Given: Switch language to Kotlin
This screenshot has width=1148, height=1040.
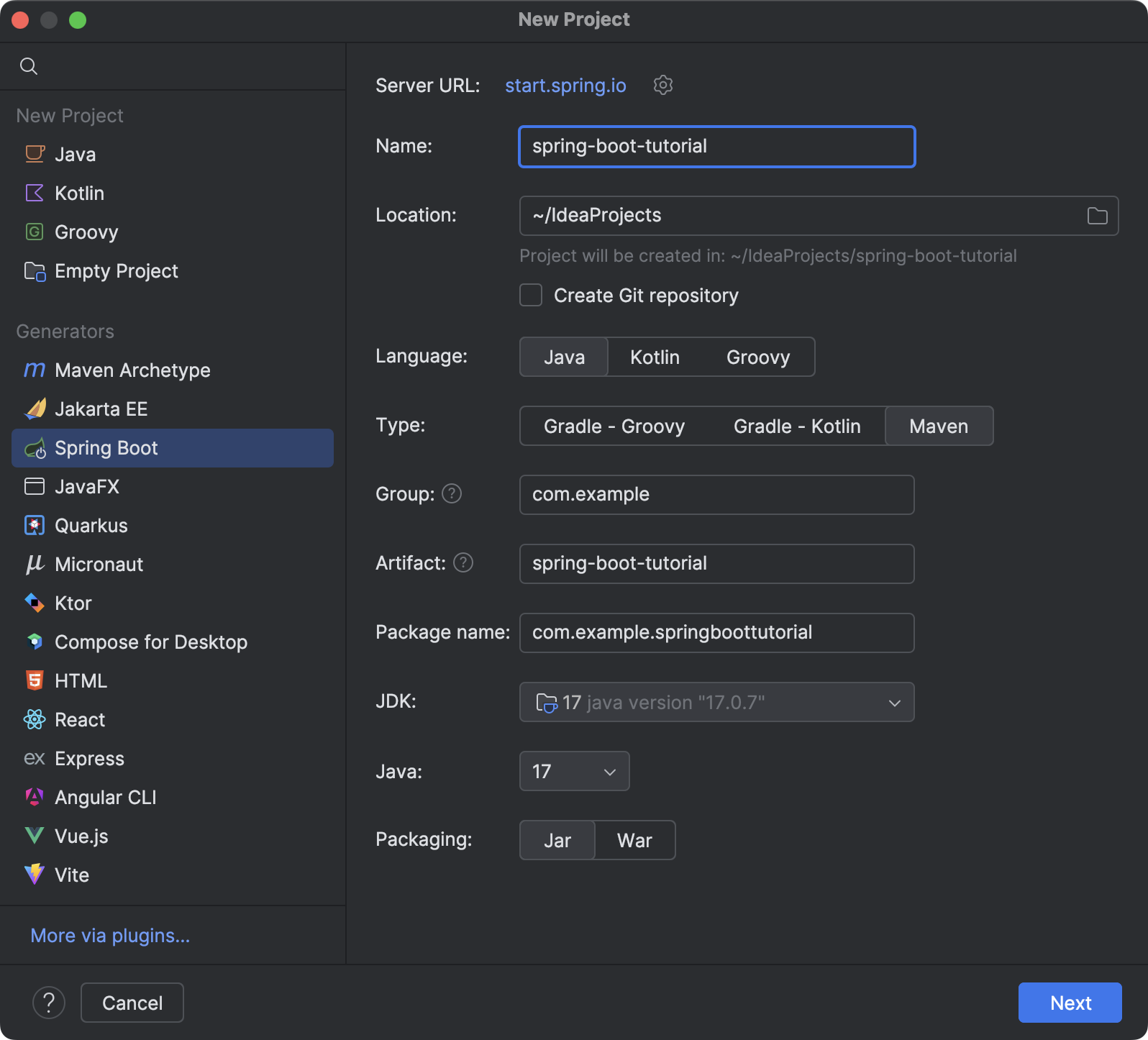Looking at the screenshot, I should point(655,357).
